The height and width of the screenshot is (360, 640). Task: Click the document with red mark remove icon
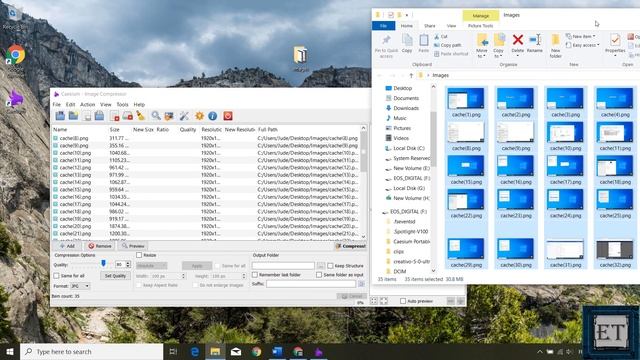click(114, 116)
